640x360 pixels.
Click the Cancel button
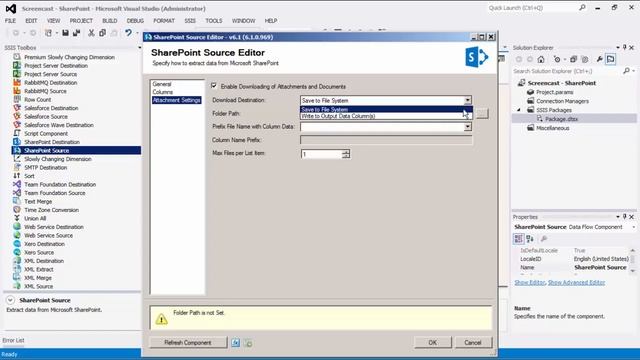[x=473, y=343]
